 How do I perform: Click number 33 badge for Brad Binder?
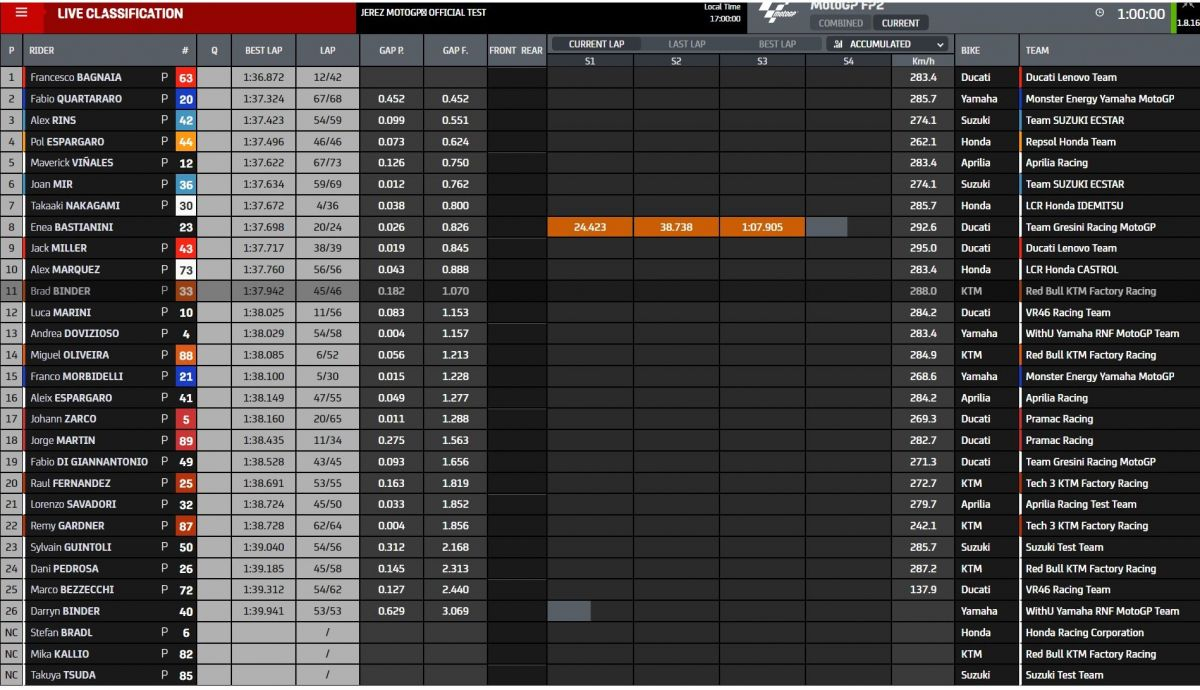[186, 291]
